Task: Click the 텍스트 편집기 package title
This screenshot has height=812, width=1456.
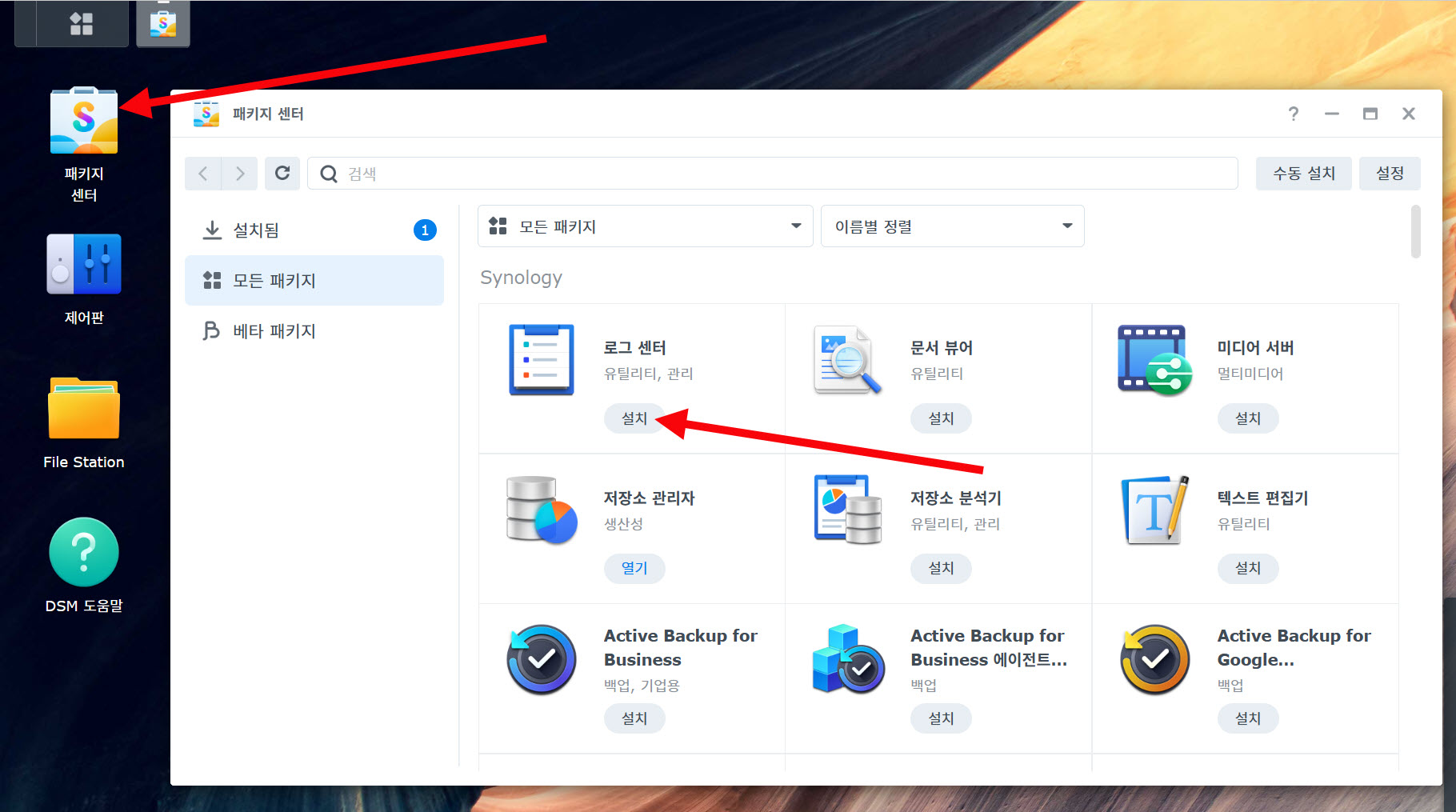Action: (x=1262, y=498)
